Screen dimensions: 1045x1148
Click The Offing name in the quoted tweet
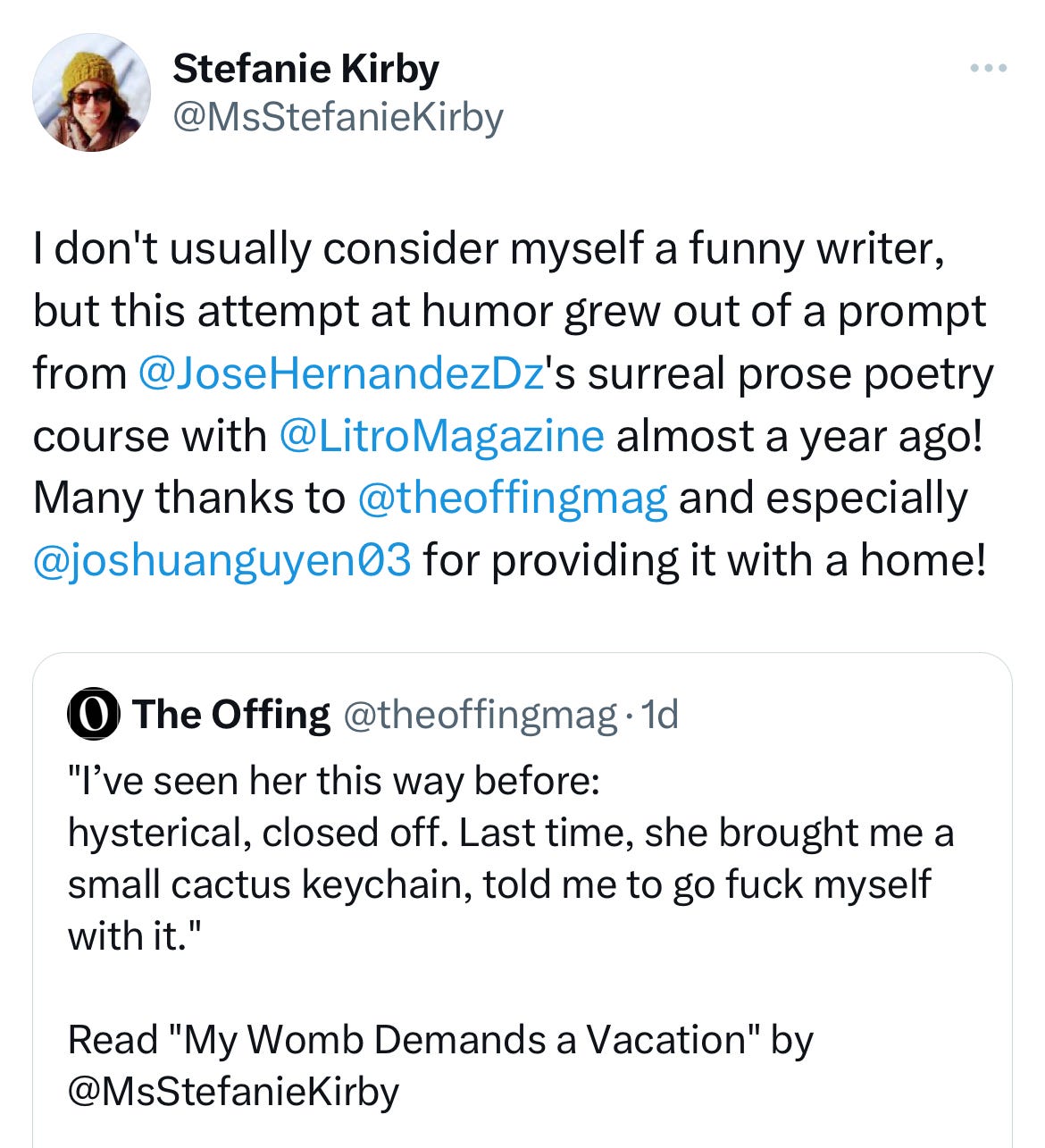pyautogui.click(x=231, y=715)
